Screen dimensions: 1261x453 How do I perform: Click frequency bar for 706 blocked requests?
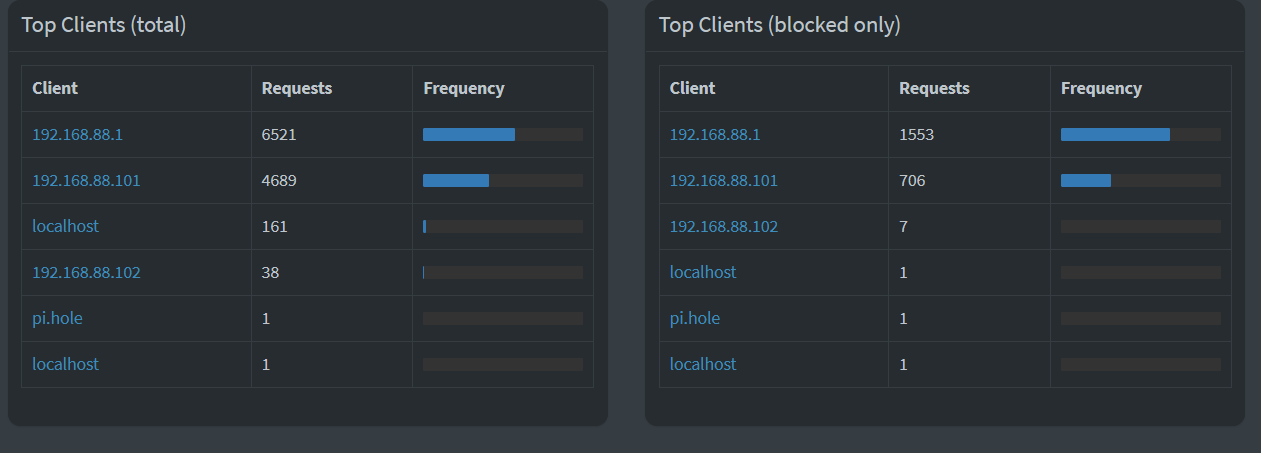(1141, 180)
